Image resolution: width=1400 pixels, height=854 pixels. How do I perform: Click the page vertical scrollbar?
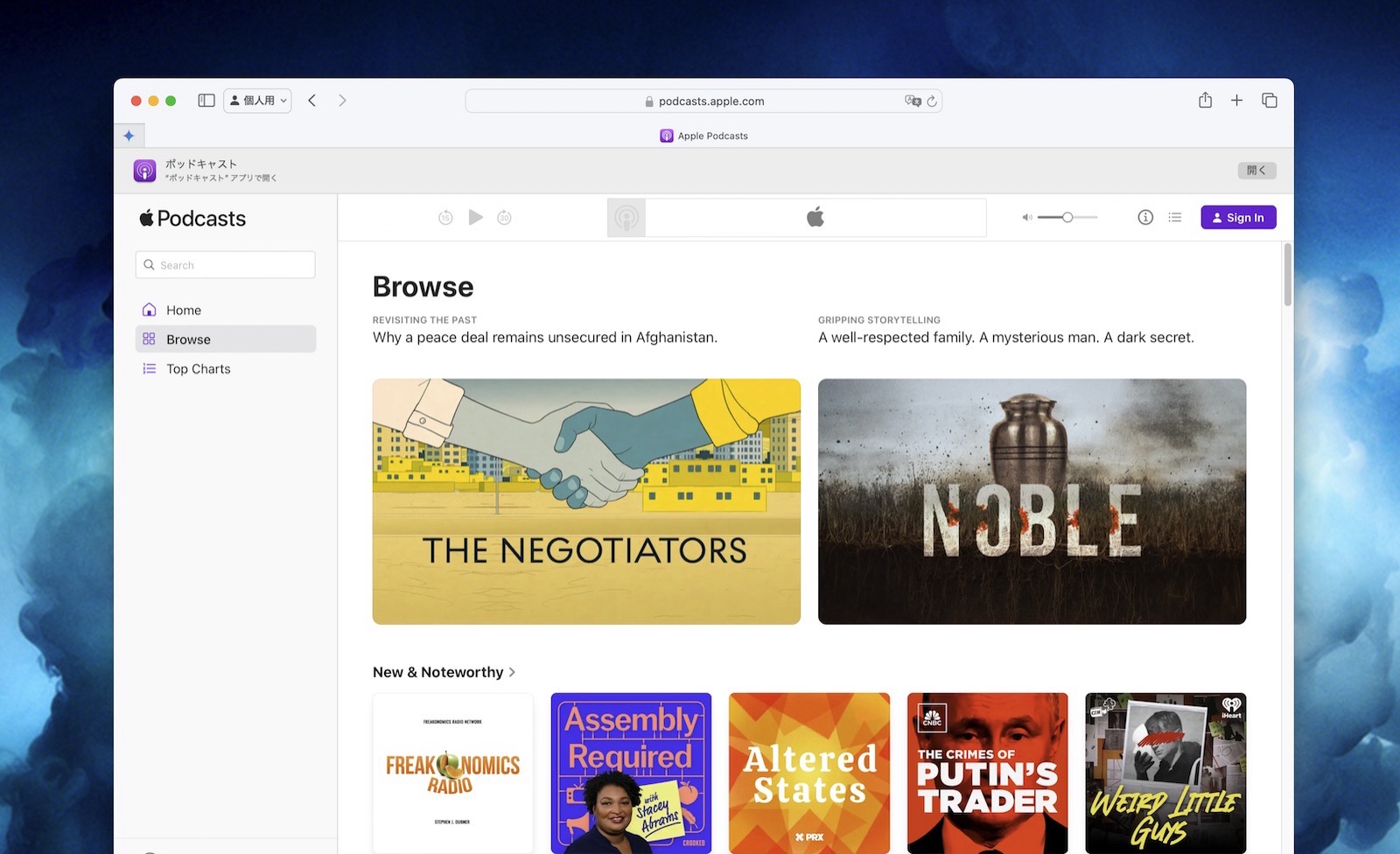[1287, 276]
